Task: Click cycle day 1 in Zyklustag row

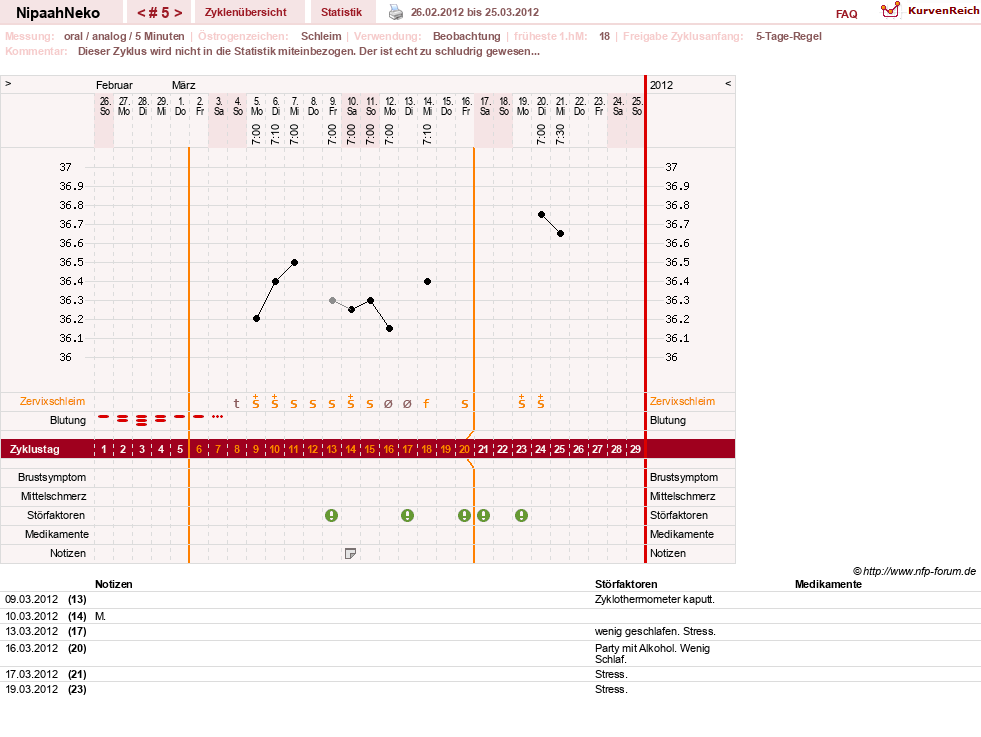Action: pyautogui.click(x=104, y=449)
